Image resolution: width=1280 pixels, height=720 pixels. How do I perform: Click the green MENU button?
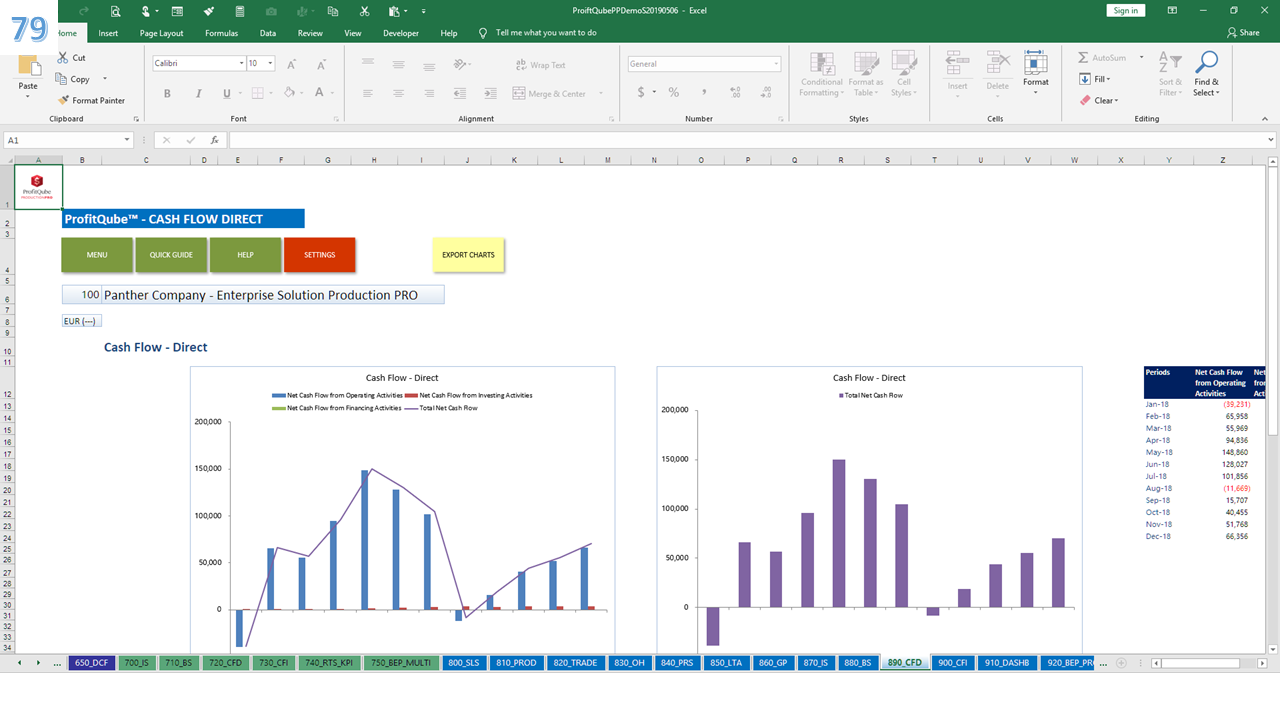pyautogui.click(x=97, y=255)
